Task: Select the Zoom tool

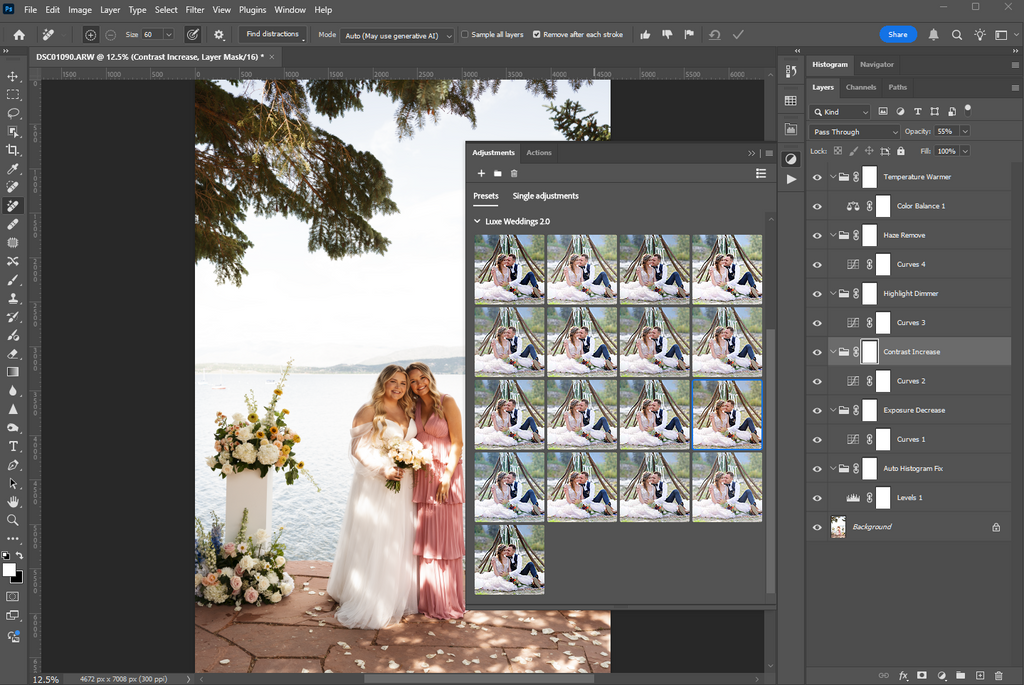Action: pyautogui.click(x=13, y=519)
